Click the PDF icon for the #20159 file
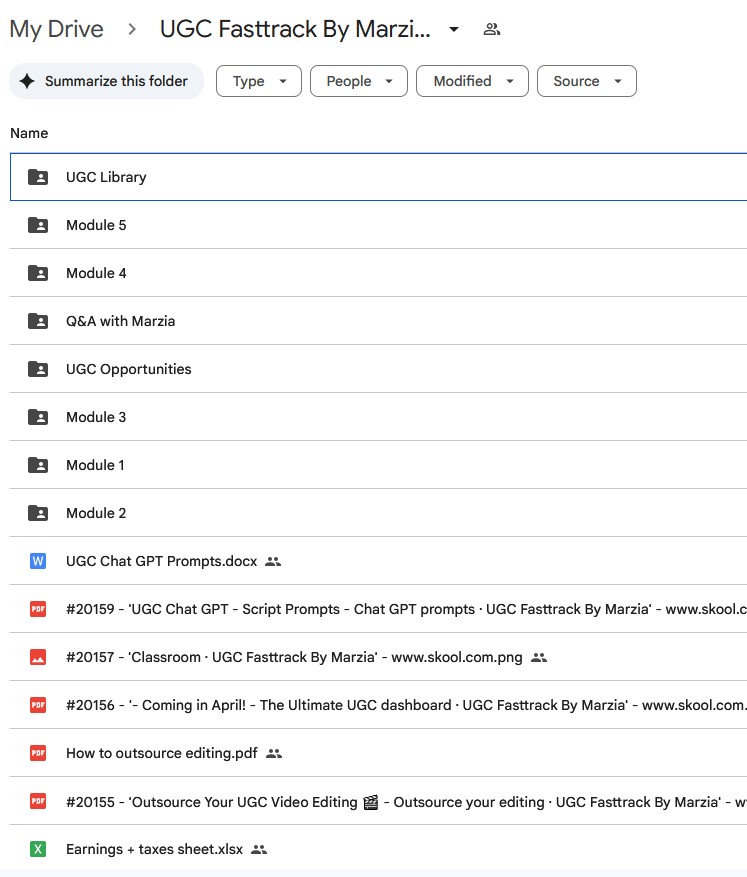747x877 pixels. [x=38, y=609]
